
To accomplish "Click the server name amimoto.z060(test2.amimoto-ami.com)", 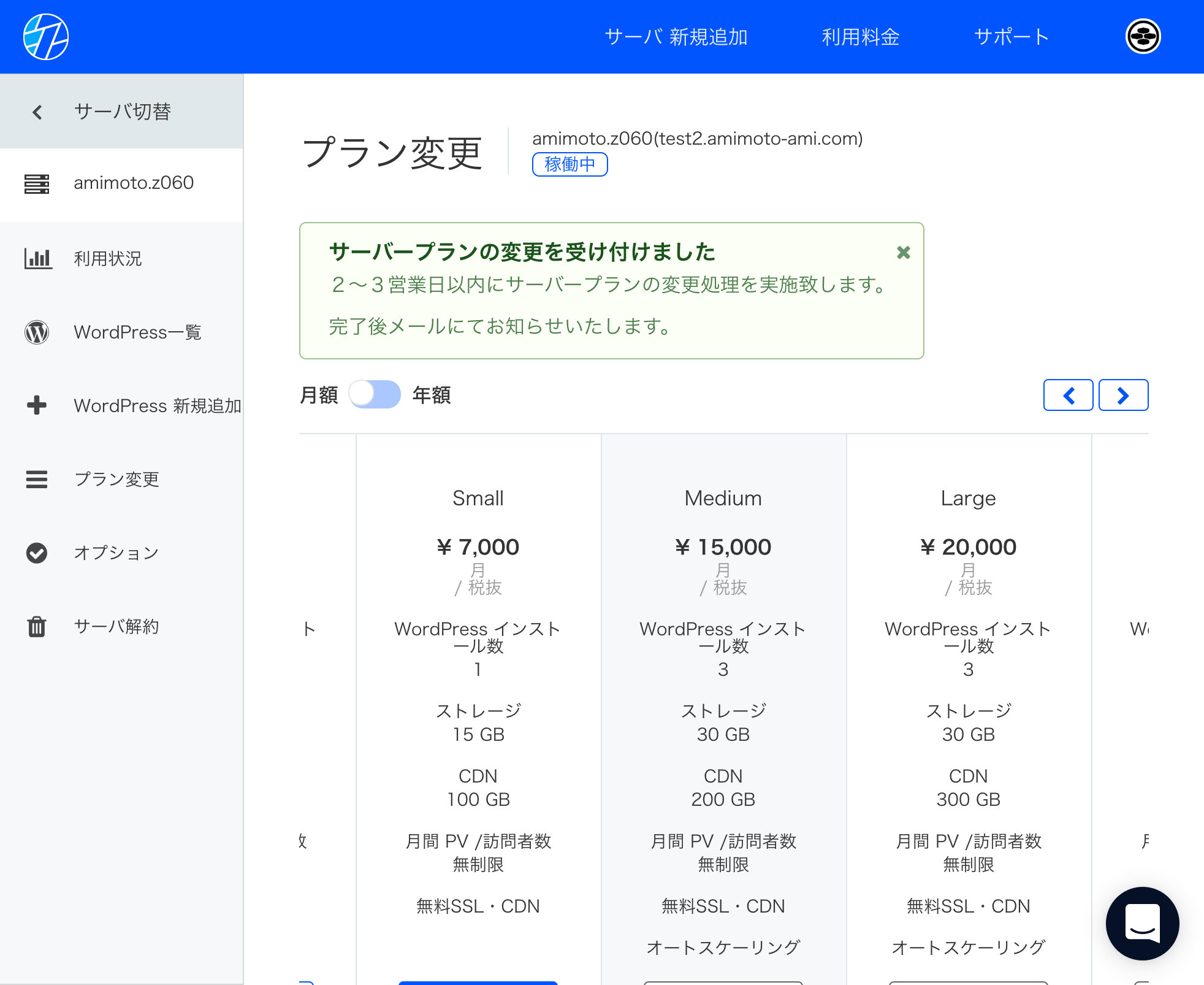I will [698, 139].
